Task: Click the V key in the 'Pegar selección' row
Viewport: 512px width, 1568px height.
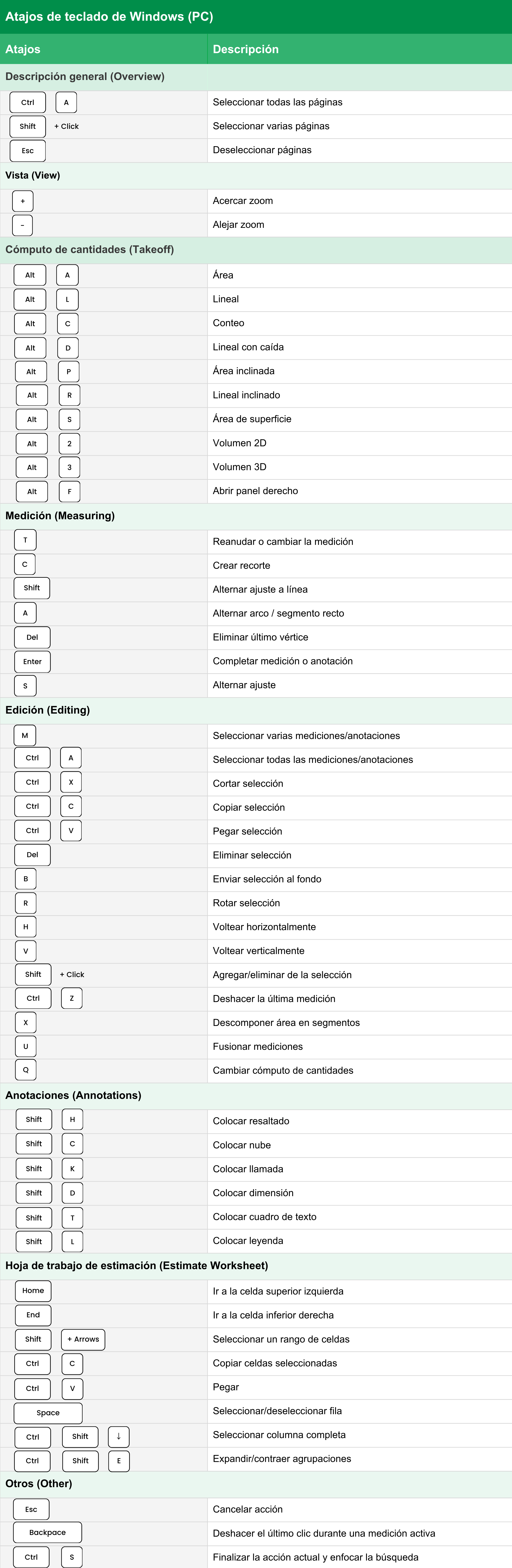Action: [x=71, y=830]
